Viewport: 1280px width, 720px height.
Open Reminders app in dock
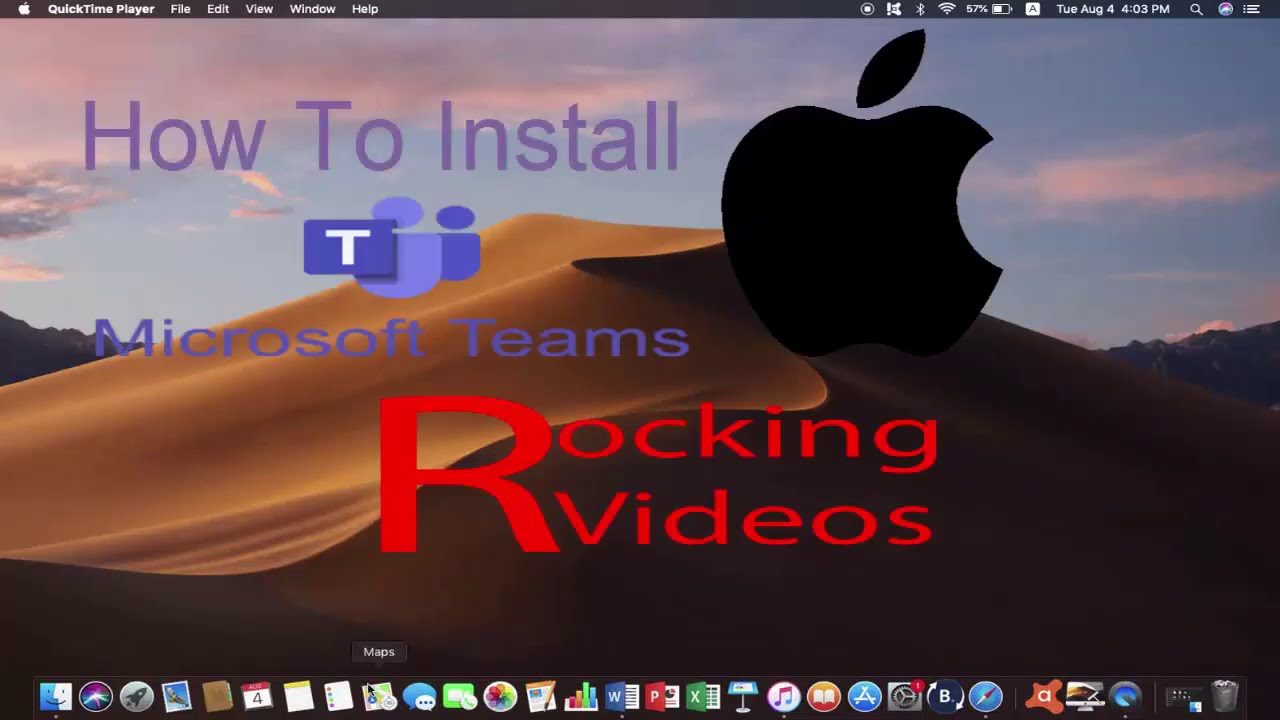point(338,696)
